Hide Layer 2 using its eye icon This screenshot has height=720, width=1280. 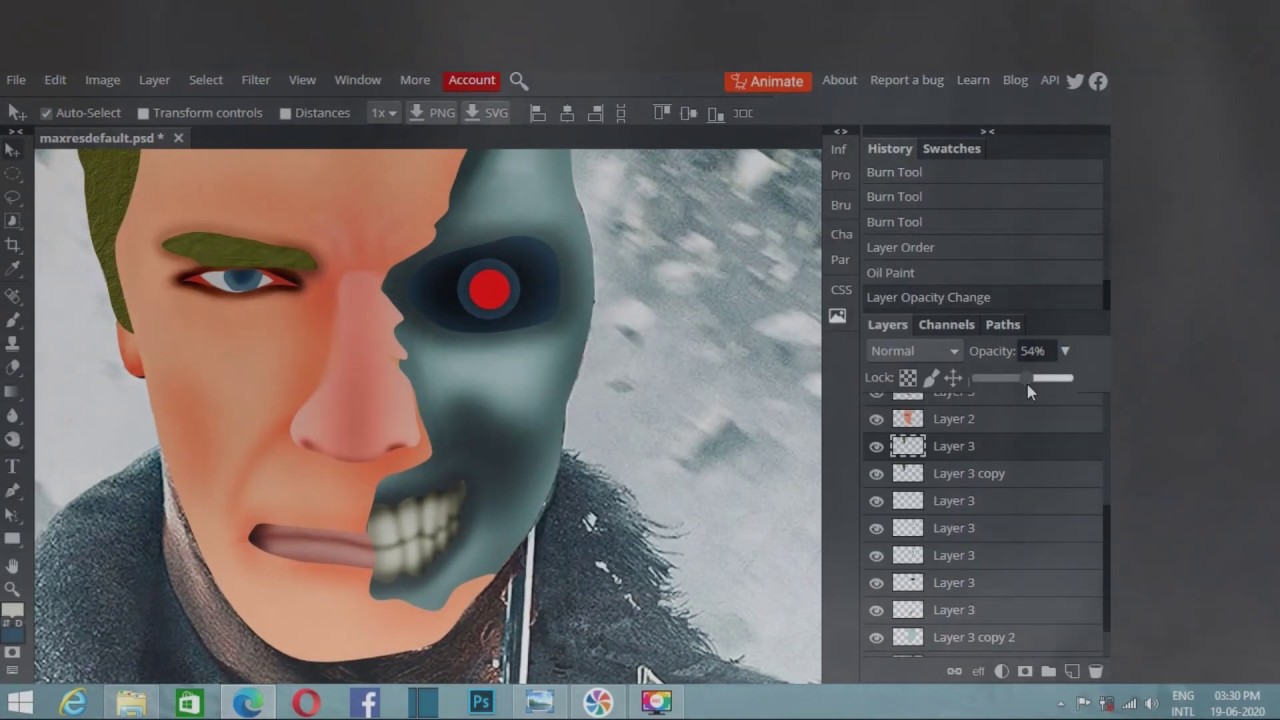(876, 419)
